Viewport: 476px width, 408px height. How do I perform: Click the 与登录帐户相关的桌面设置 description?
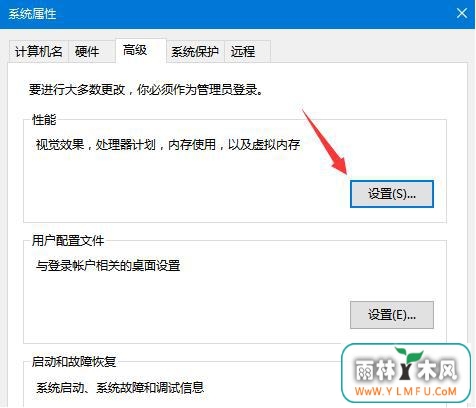pos(108,266)
